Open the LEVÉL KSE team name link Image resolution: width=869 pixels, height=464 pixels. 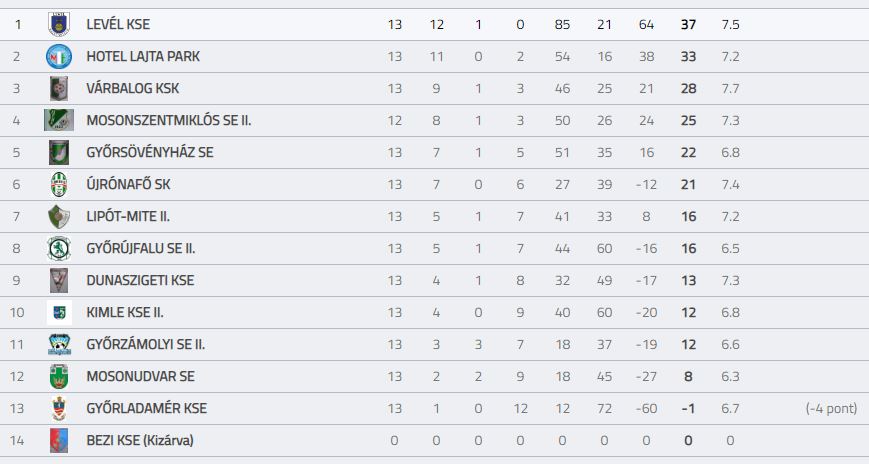click(x=118, y=24)
